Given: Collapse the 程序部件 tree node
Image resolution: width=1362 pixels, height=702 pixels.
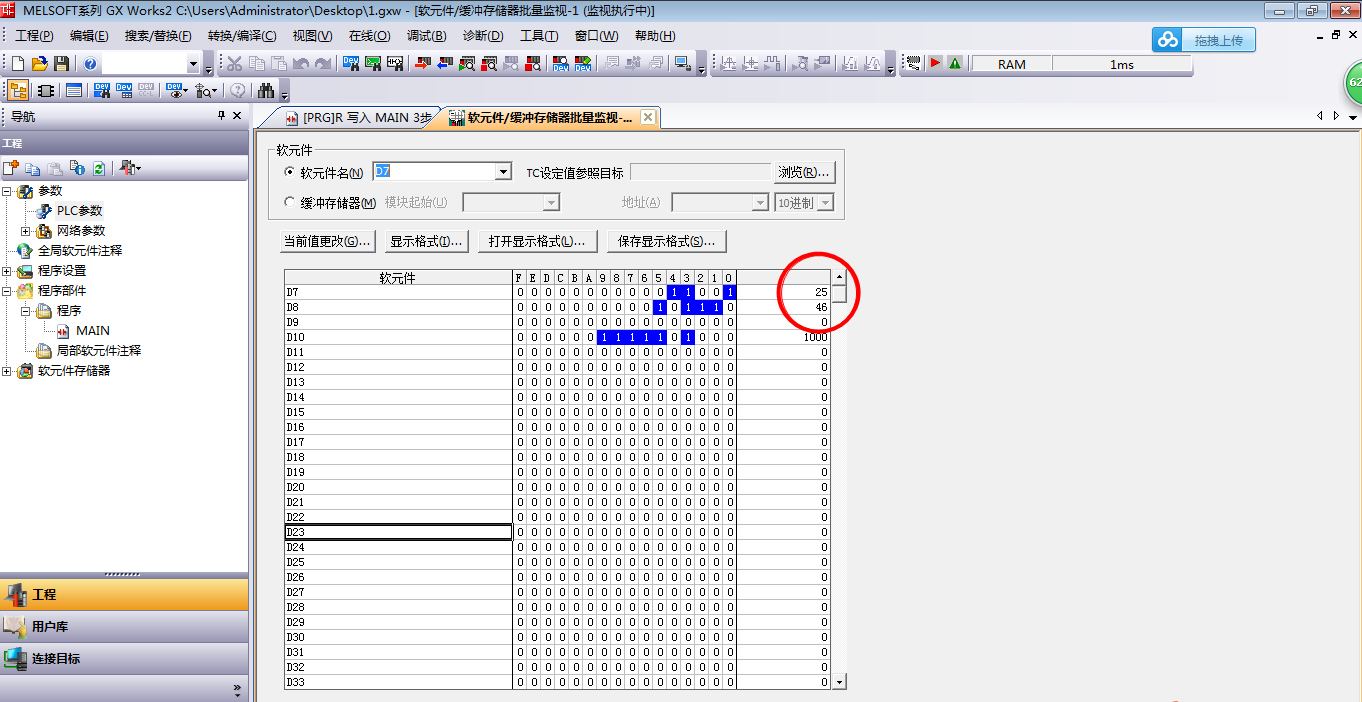Looking at the screenshot, I should pyautogui.click(x=8, y=291).
